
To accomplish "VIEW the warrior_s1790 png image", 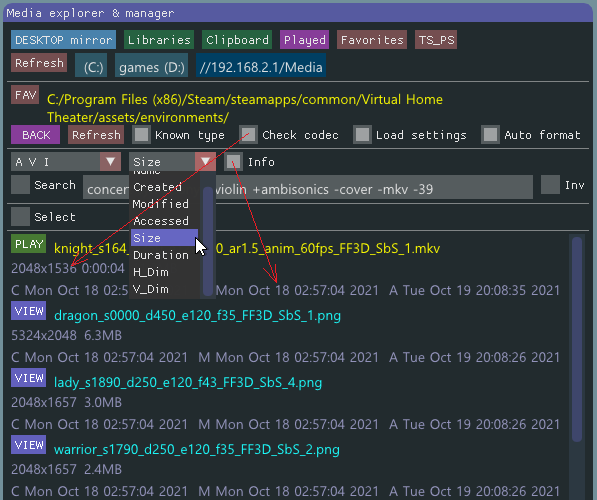I will 29,445.
